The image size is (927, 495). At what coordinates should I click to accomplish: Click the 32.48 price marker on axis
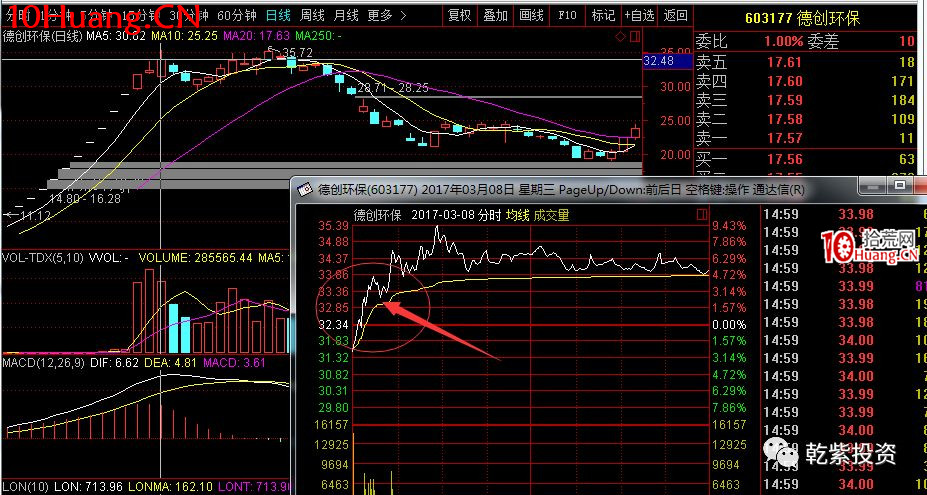[x=658, y=61]
